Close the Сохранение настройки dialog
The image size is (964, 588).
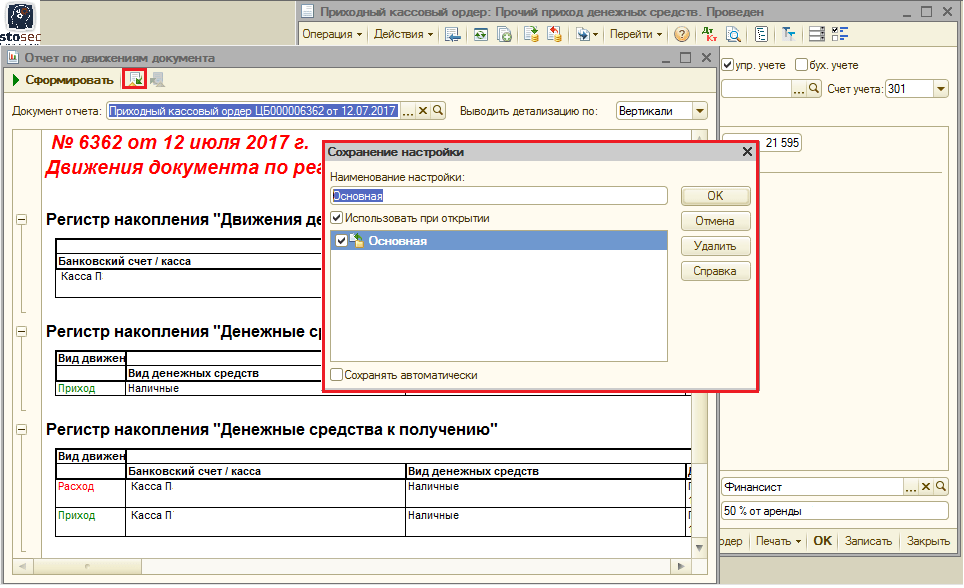point(747,152)
